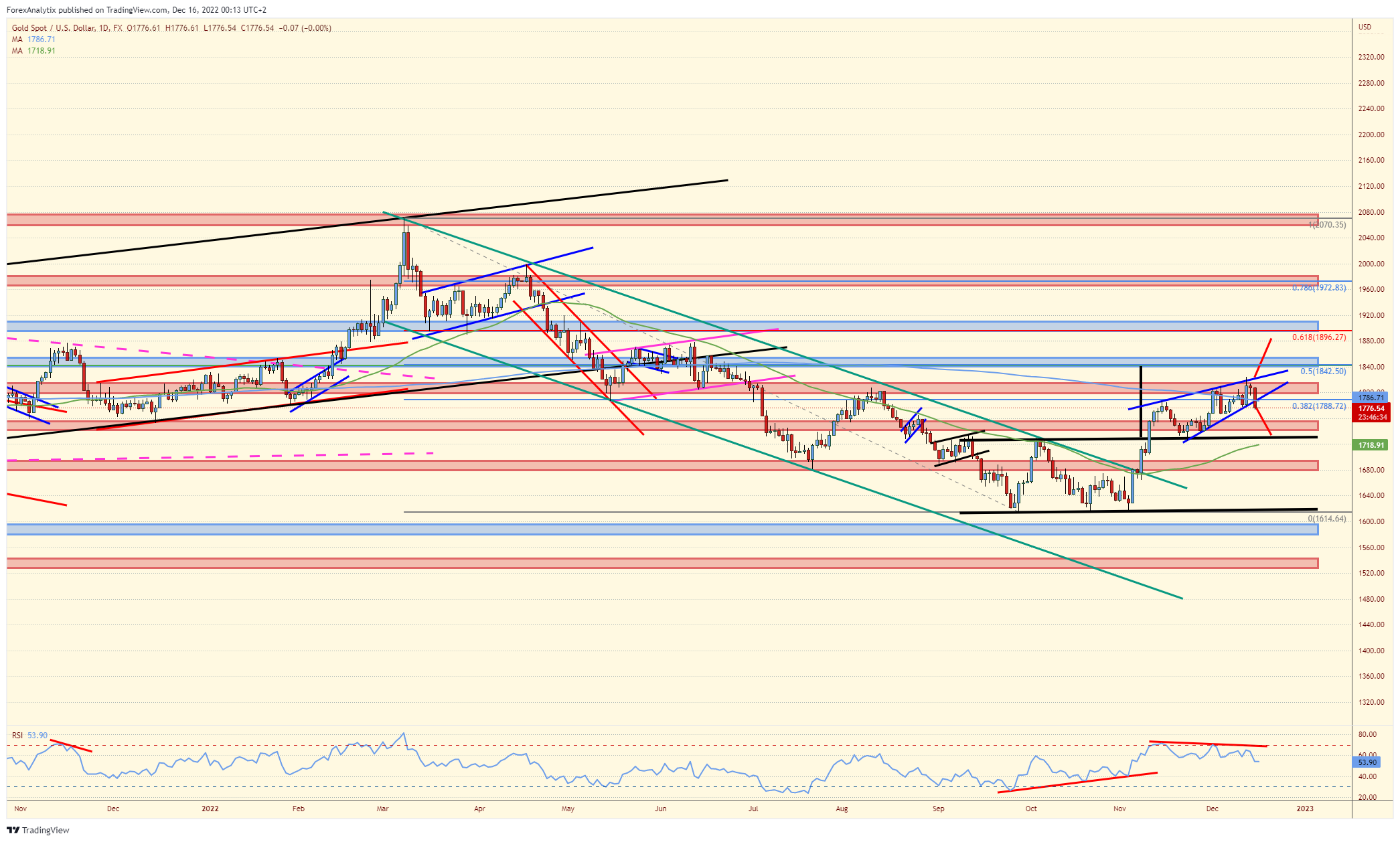1400x842 pixels.
Task: Click the 23:46:34 countdown timer tag
Action: 1371,417
